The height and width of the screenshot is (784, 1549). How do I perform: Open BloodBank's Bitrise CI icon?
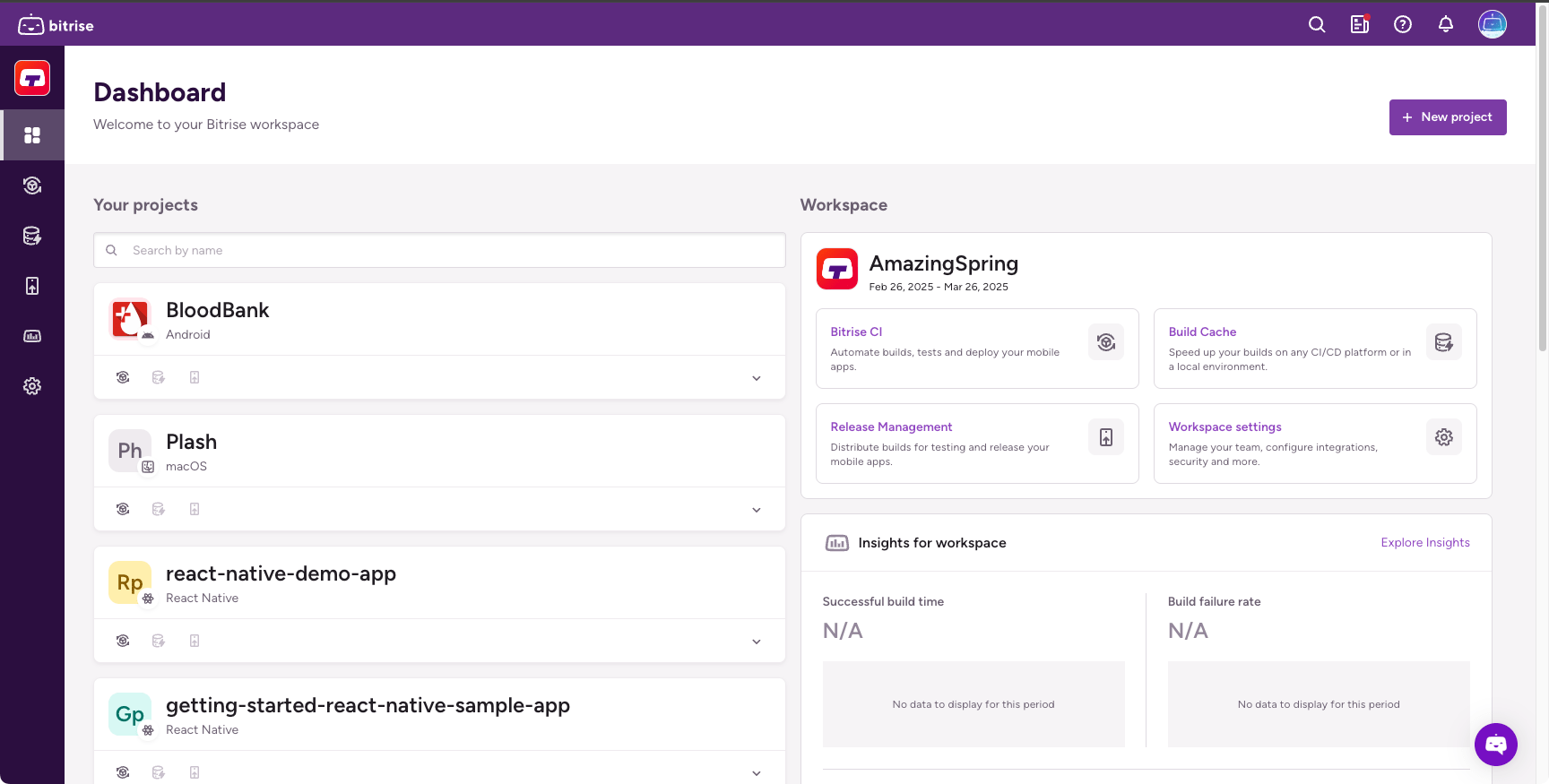(x=123, y=378)
